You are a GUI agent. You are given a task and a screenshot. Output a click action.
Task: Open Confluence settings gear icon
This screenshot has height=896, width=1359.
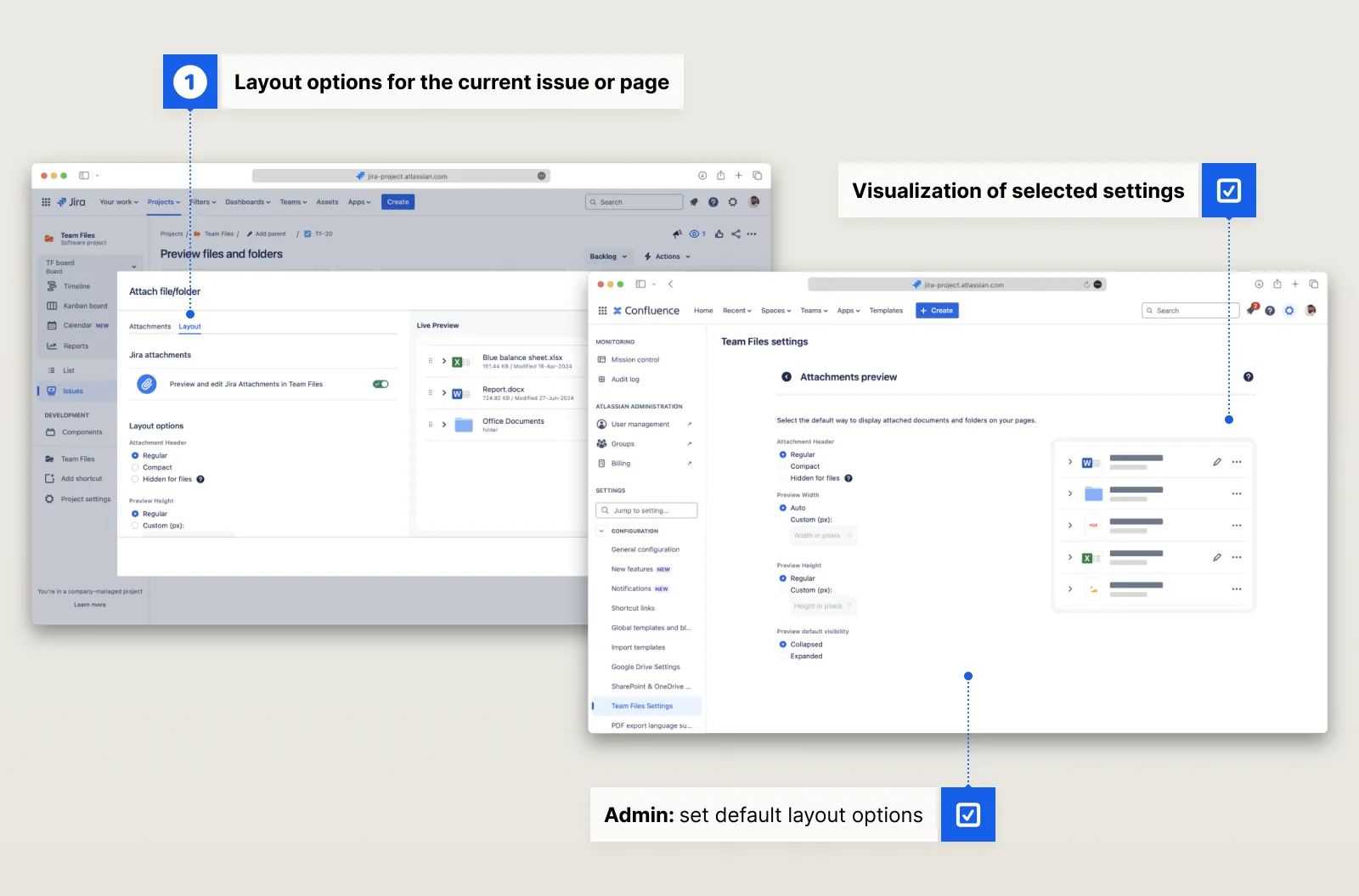(x=1289, y=311)
